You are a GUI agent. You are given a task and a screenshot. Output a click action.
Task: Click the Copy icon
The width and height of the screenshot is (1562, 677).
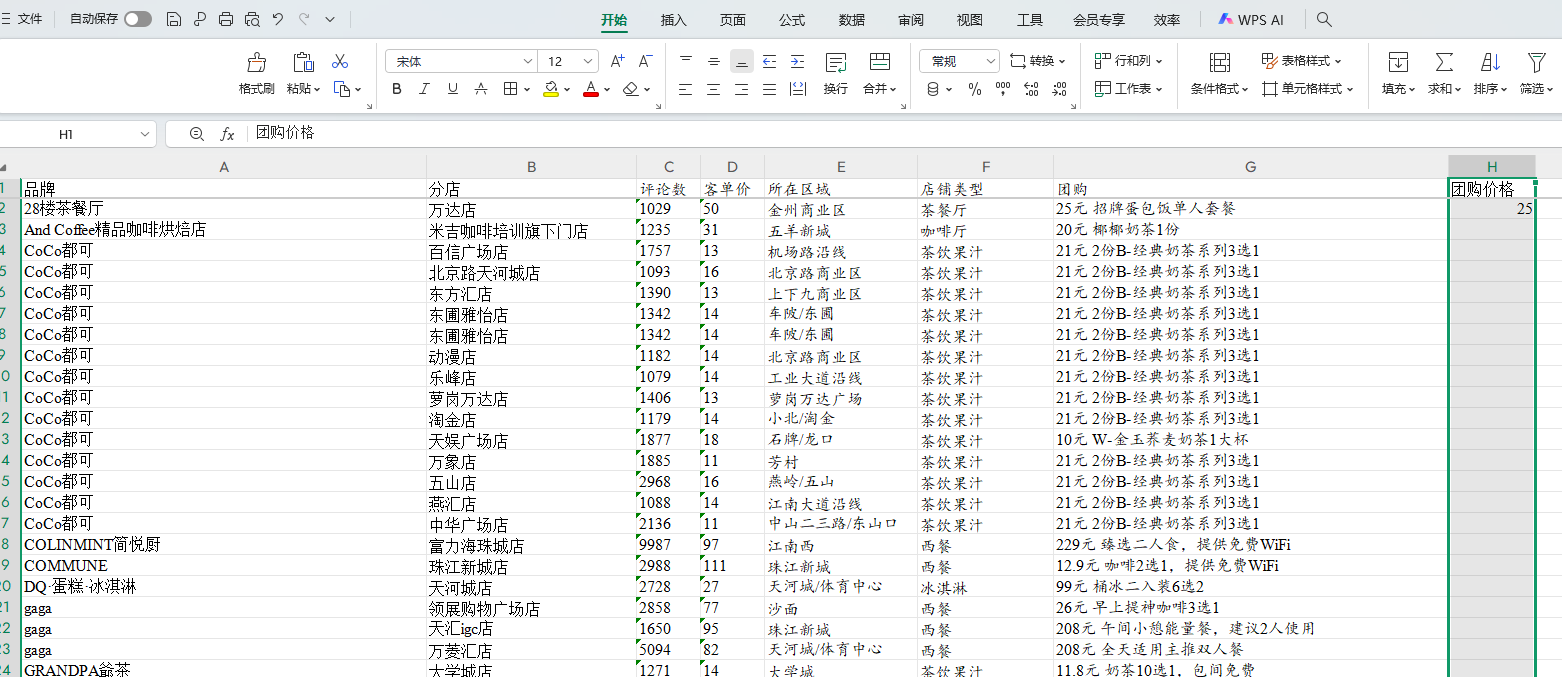[x=341, y=89]
